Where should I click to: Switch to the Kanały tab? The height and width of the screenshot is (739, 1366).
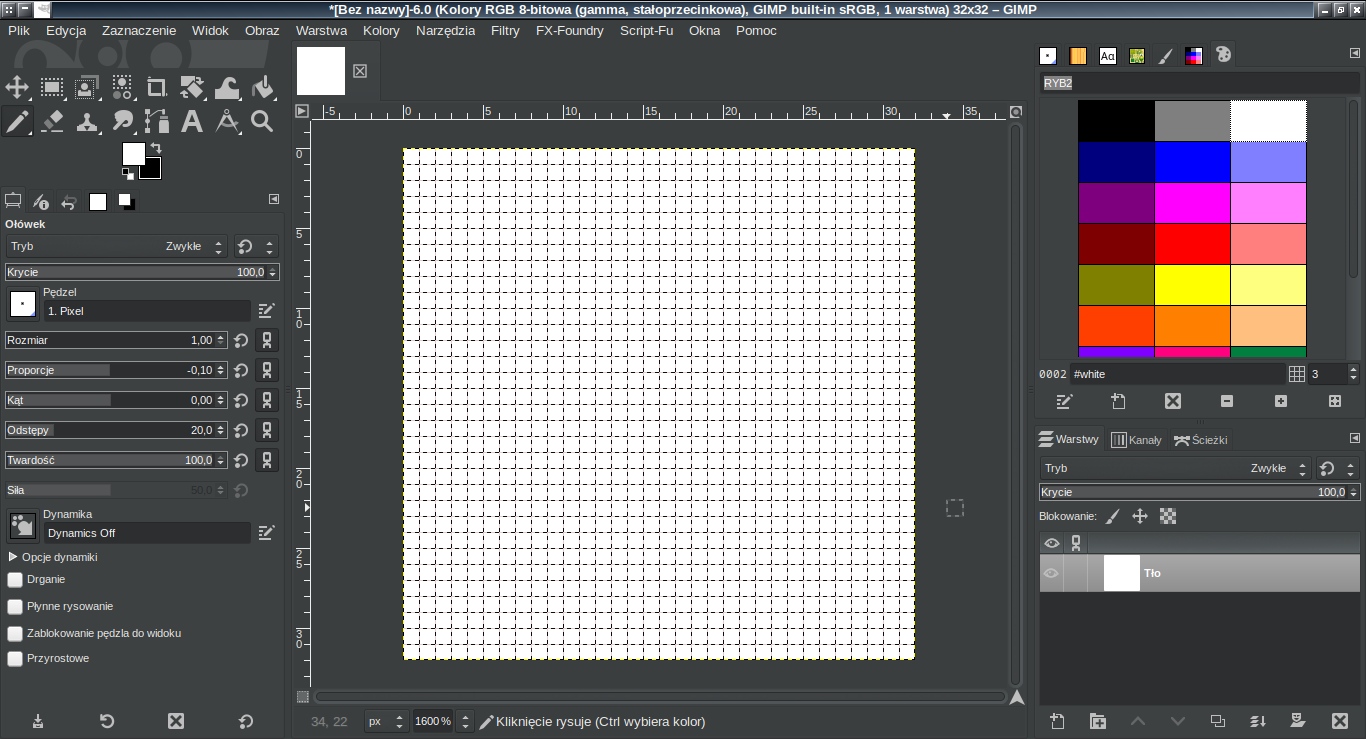pyautogui.click(x=1136, y=439)
